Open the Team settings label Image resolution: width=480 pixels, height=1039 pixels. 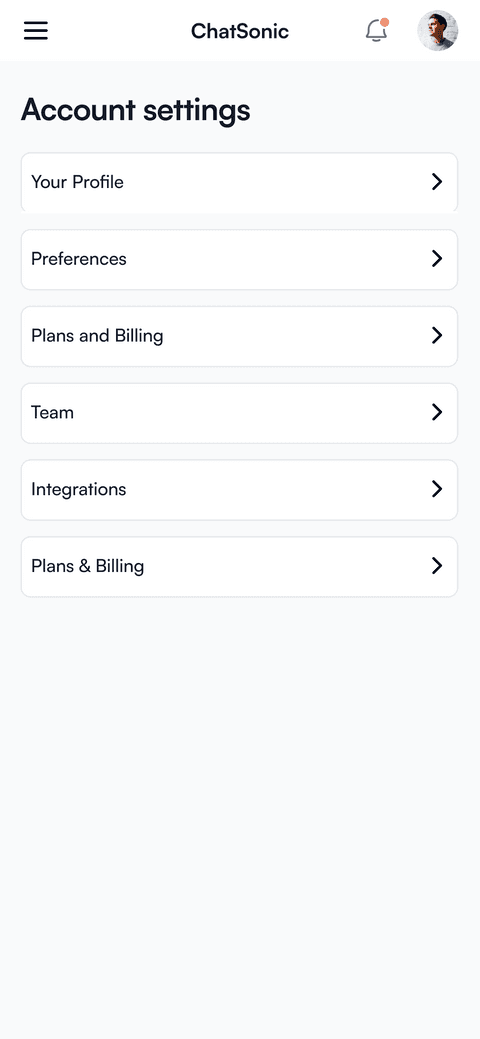(x=52, y=412)
